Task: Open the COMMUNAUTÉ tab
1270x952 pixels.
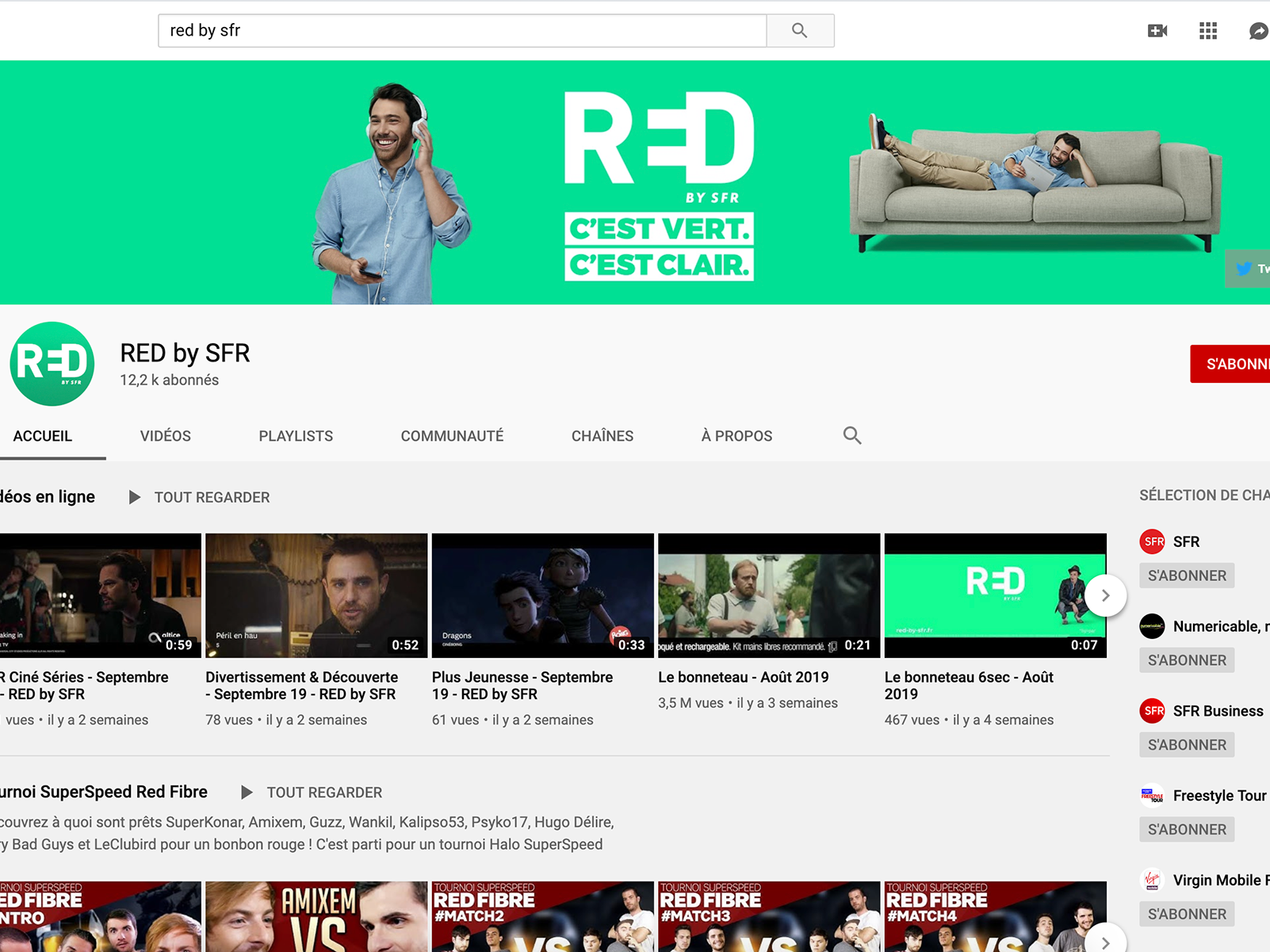Action: click(452, 436)
